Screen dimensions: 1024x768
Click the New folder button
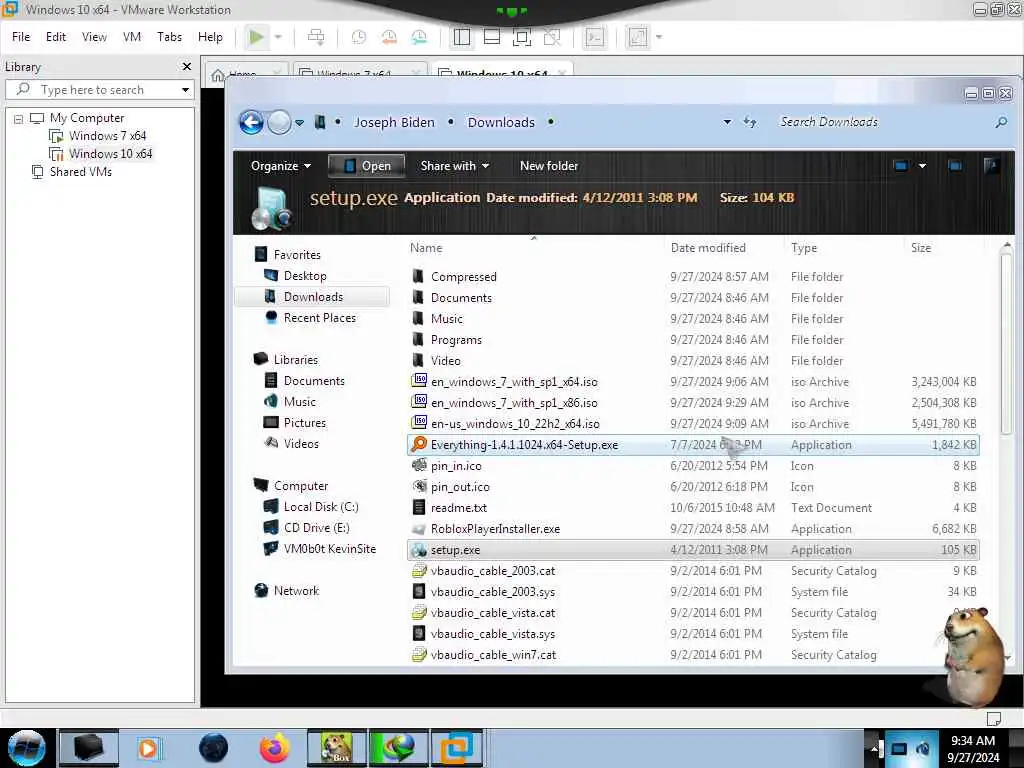click(x=549, y=166)
